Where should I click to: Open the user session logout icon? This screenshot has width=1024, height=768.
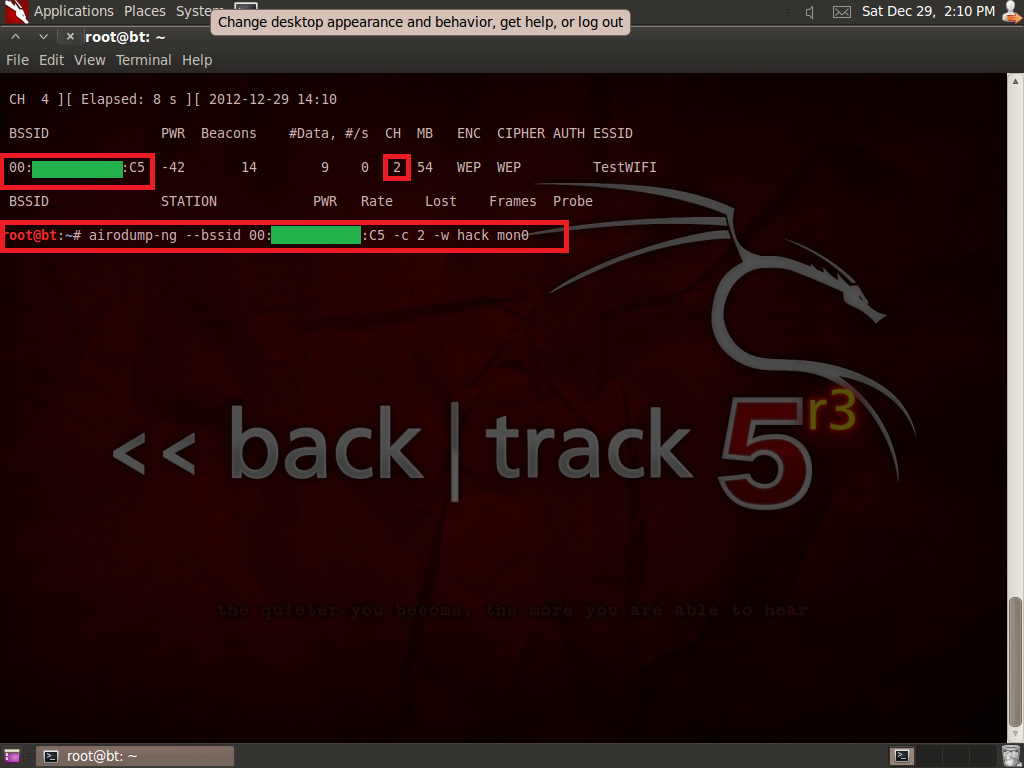pos(1013,12)
